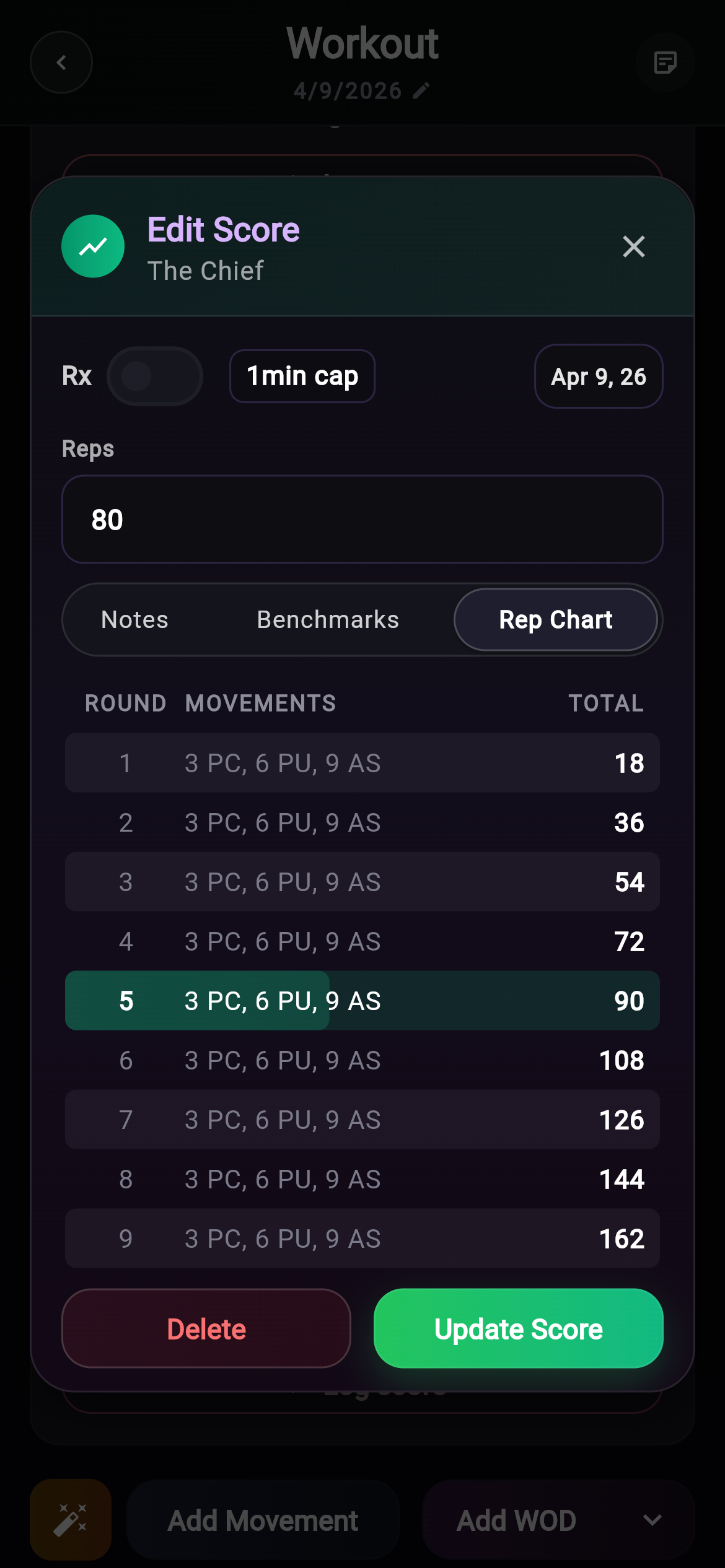Open the 1min cap selector

302,376
